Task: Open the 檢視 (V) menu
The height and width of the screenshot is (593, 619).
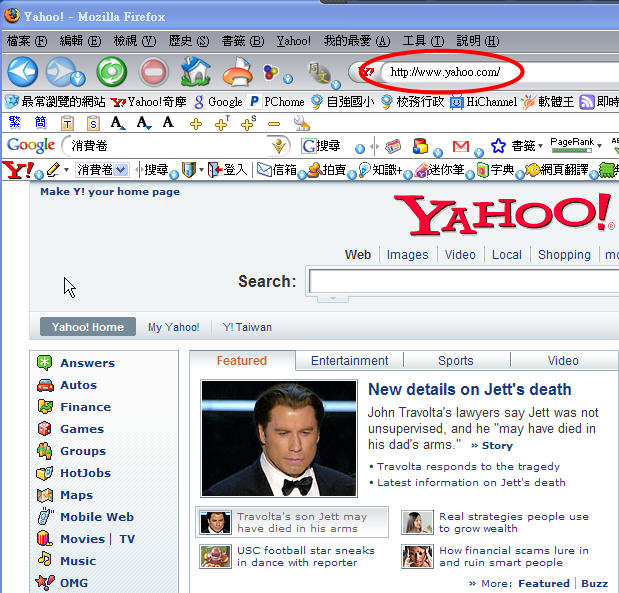Action: [135, 41]
